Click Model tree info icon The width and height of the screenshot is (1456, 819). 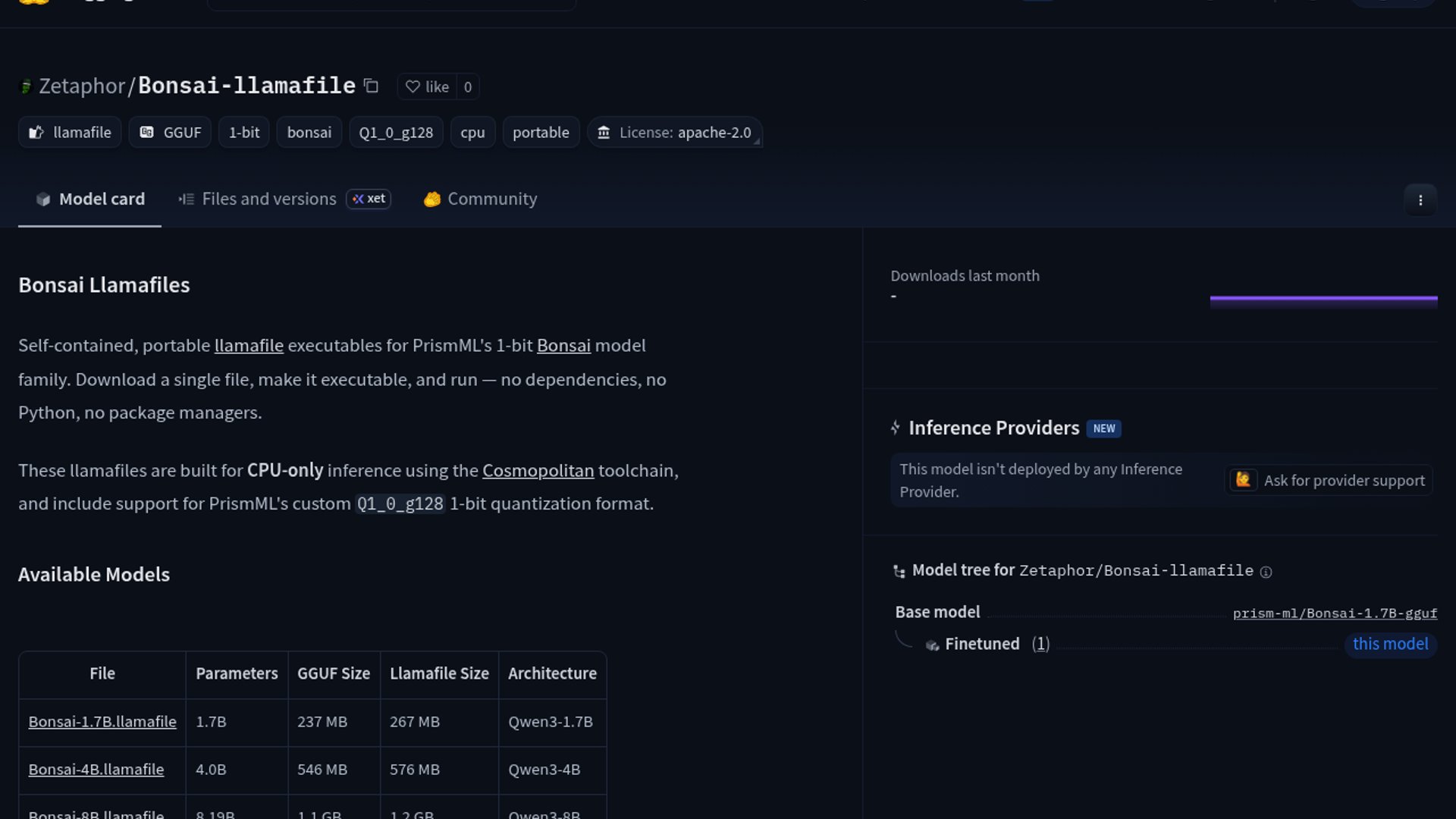tap(1266, 573)
